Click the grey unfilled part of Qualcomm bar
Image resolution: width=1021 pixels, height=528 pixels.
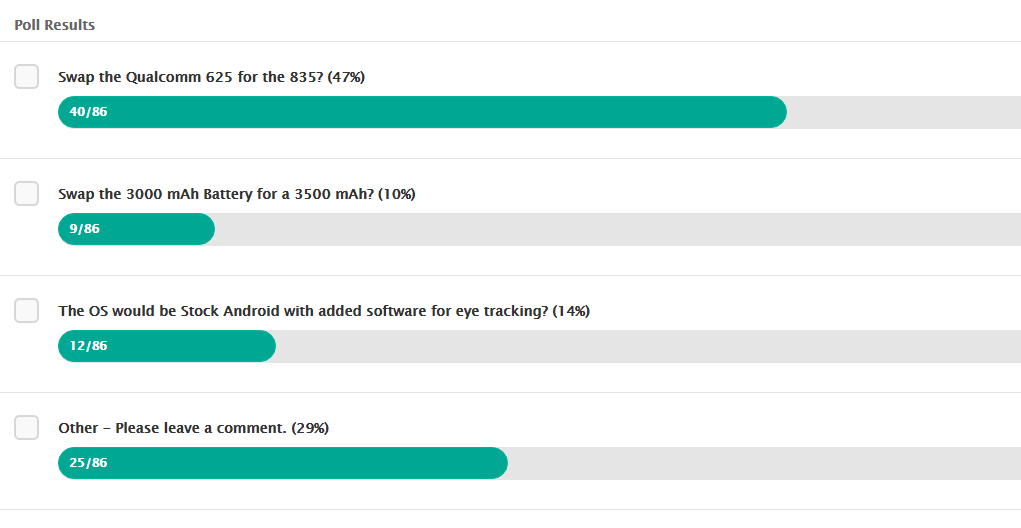(904, 112)
